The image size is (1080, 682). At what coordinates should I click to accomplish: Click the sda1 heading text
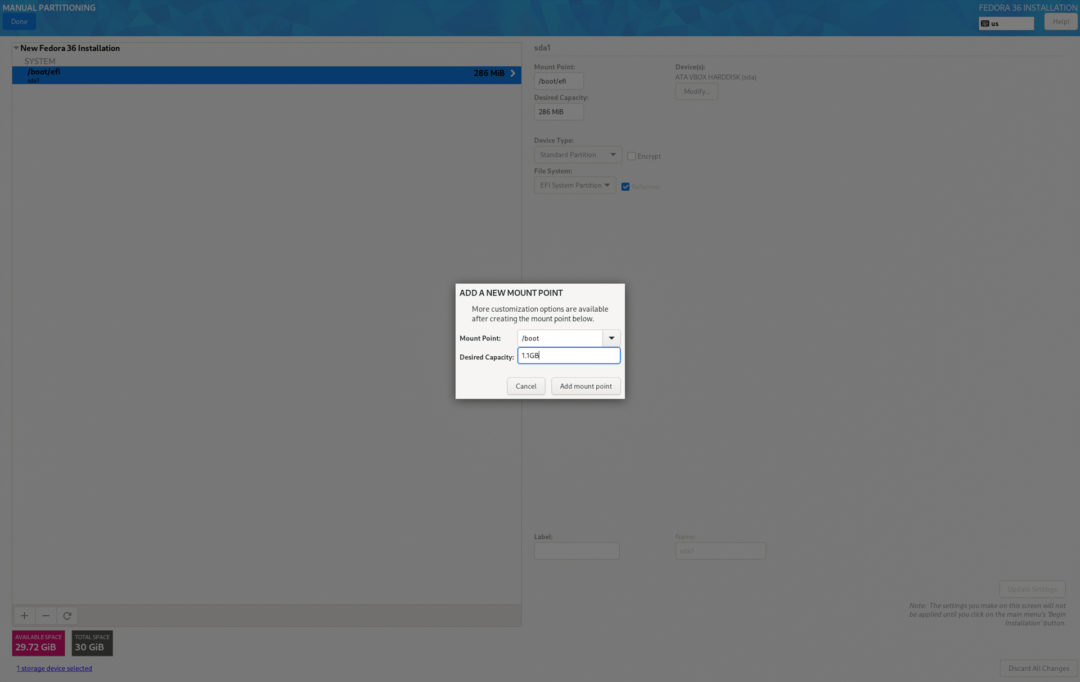[542, 48]
